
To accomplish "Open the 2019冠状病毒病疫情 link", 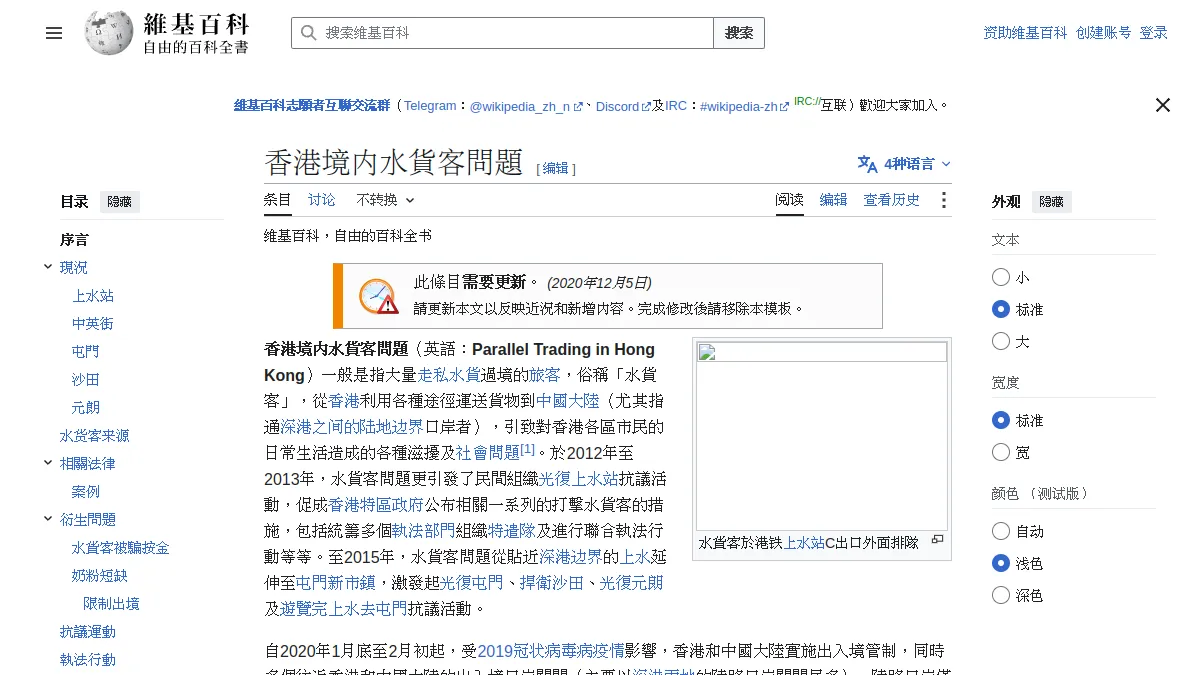I will pos(551,650).
